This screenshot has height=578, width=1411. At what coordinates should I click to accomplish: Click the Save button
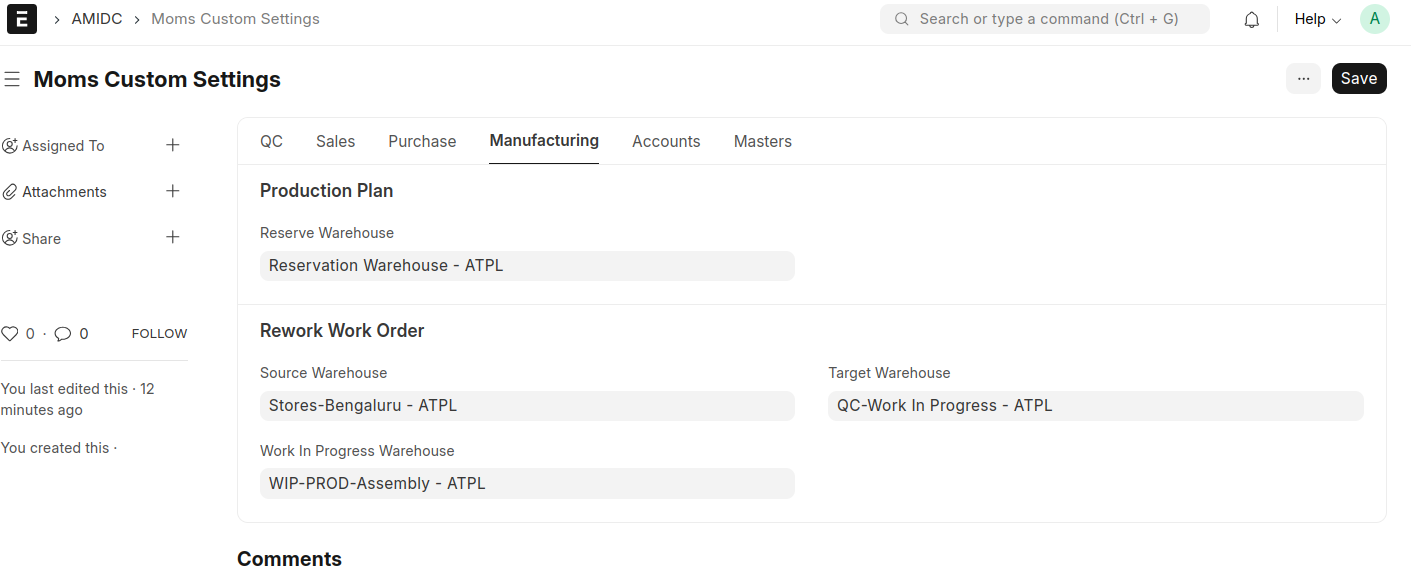1358,79
